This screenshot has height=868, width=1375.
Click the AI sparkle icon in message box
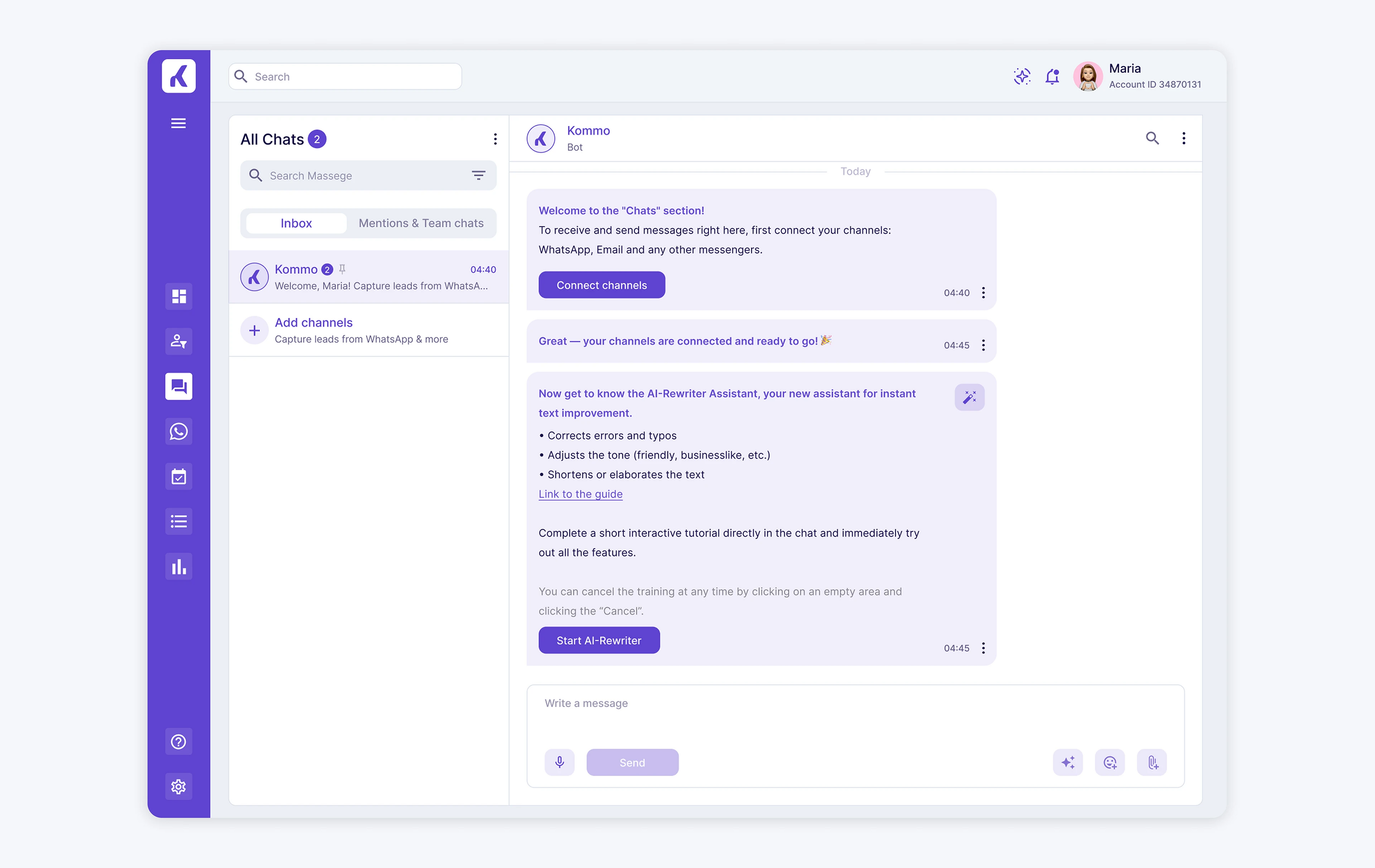point(1067,762)
